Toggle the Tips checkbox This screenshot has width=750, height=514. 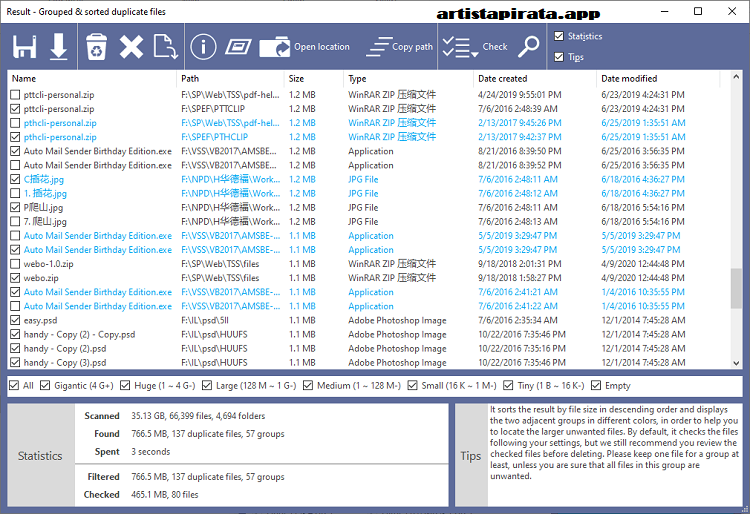pyautogui.click(x=559, y=57)
